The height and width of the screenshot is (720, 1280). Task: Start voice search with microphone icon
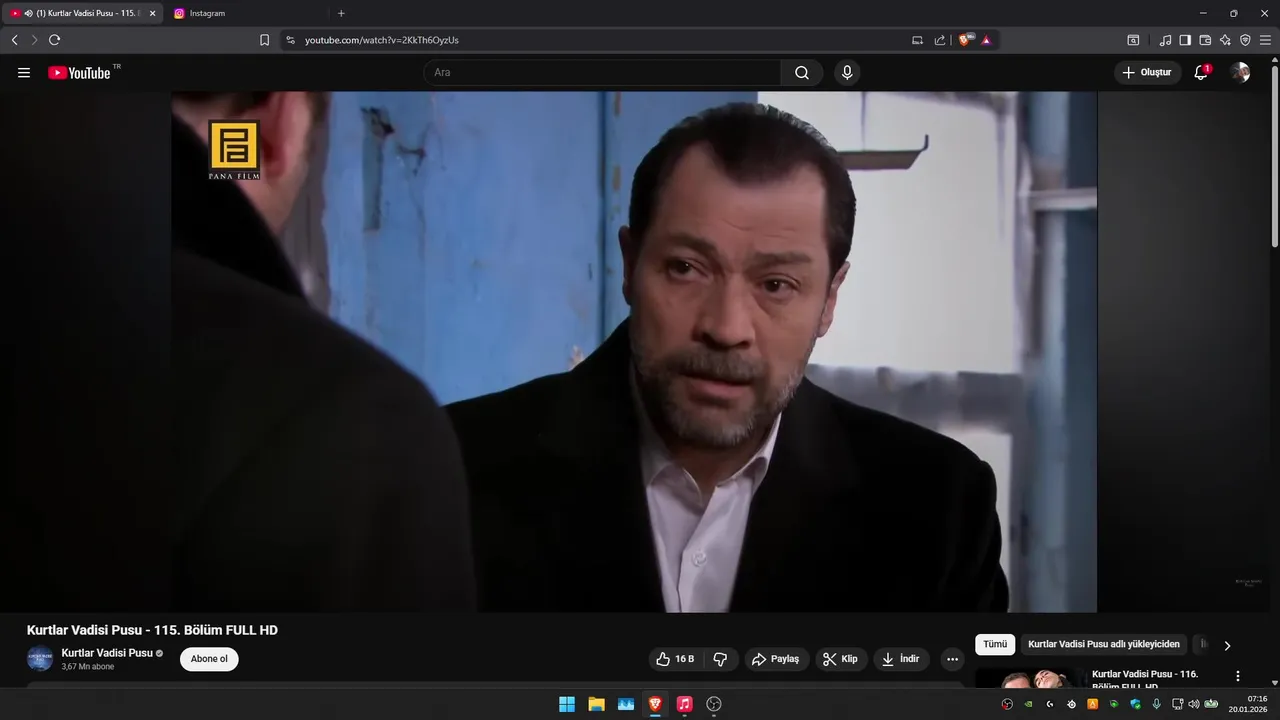(847, 73)
